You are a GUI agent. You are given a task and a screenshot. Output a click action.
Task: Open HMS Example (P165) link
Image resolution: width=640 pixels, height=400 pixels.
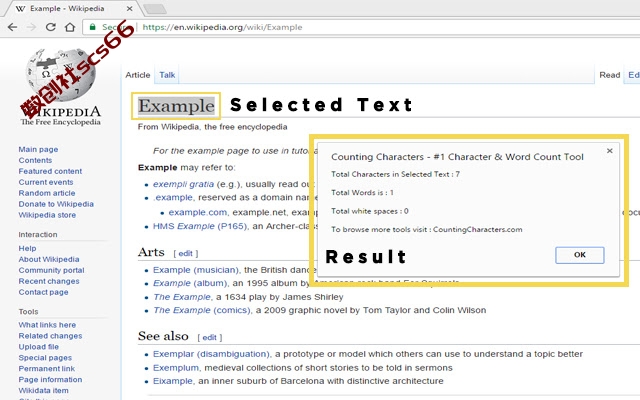200,226
